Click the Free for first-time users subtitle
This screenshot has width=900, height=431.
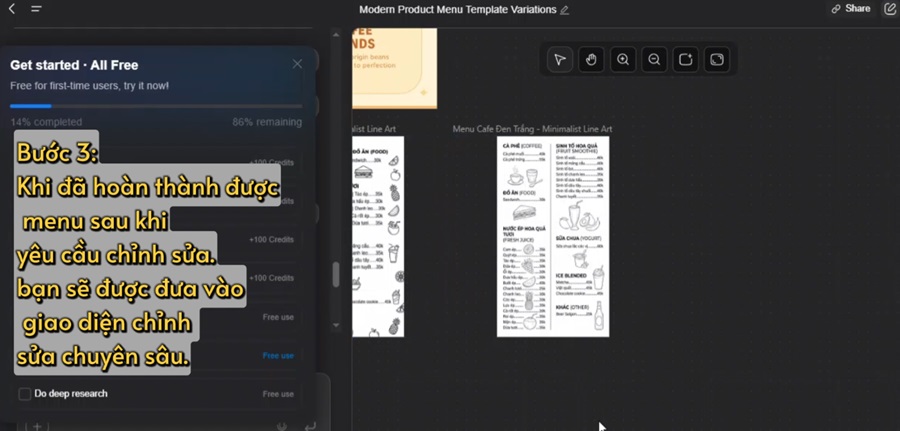90,86
